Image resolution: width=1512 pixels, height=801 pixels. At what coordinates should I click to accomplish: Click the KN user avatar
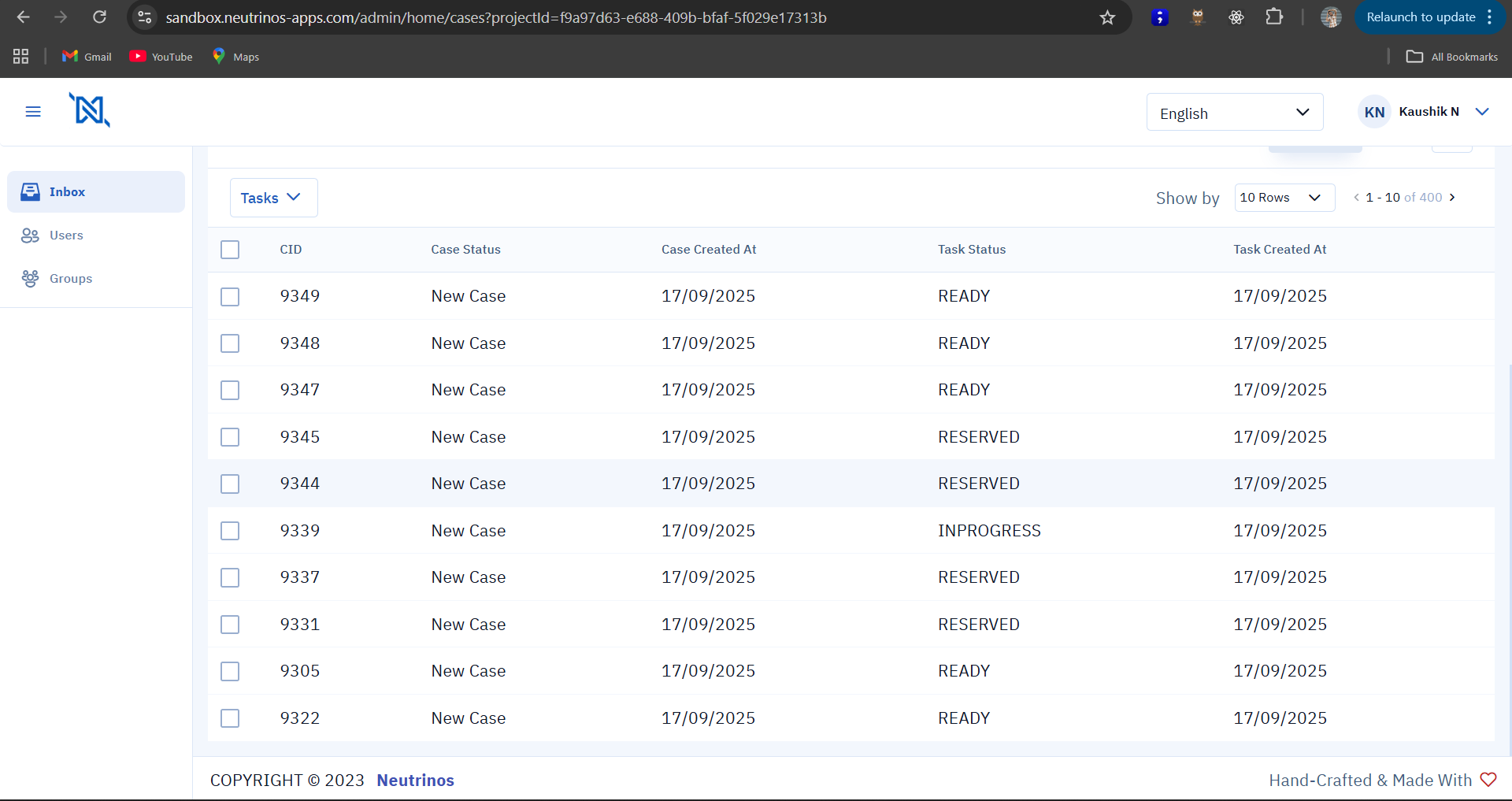pos(1374,112)
